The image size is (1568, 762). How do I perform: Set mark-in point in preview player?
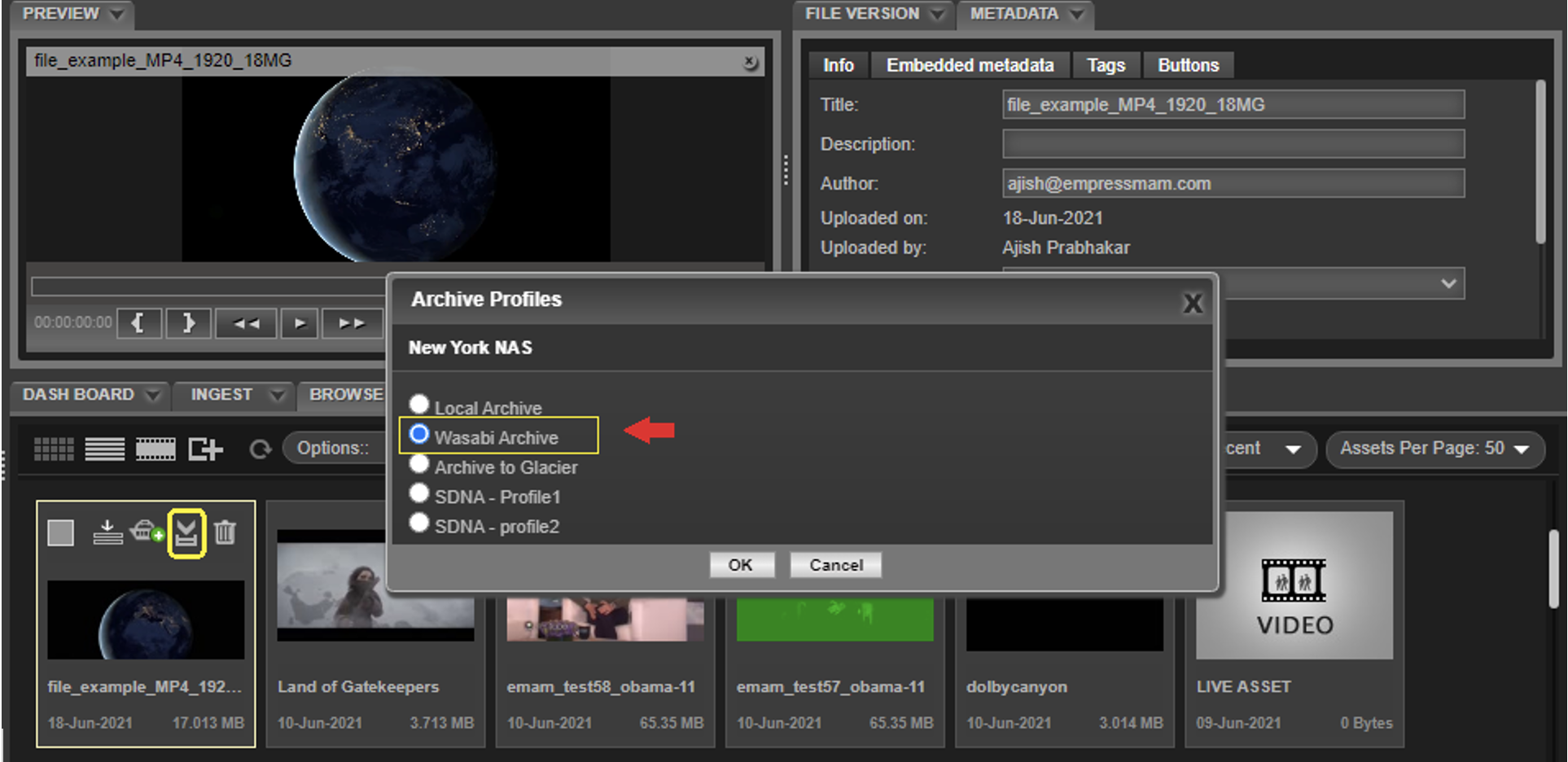coord(139,323)
